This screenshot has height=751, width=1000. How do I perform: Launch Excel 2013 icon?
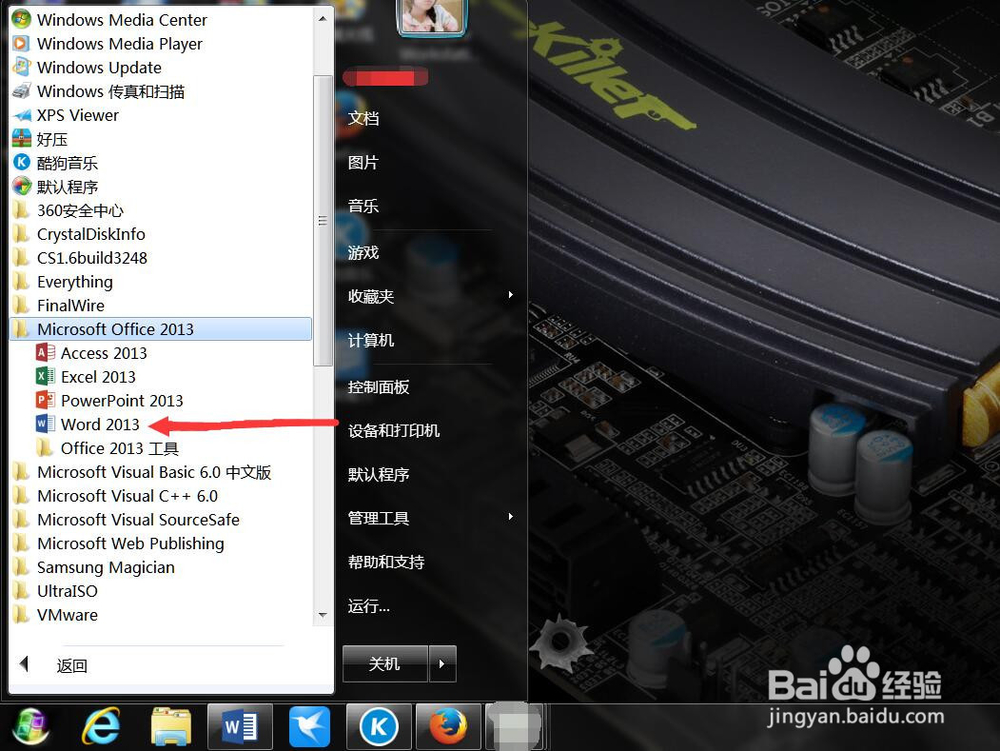coord(45,376)
